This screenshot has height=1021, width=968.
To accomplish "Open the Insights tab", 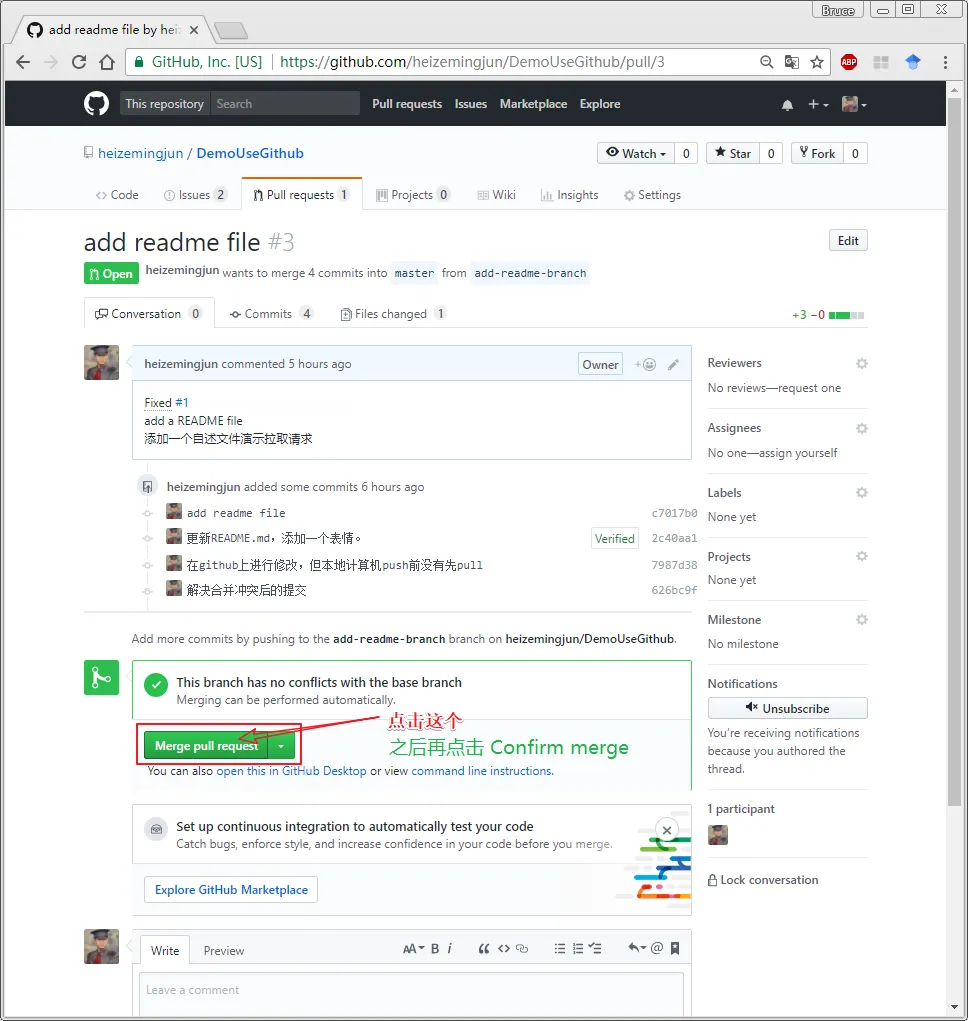I will click(570, 195).
